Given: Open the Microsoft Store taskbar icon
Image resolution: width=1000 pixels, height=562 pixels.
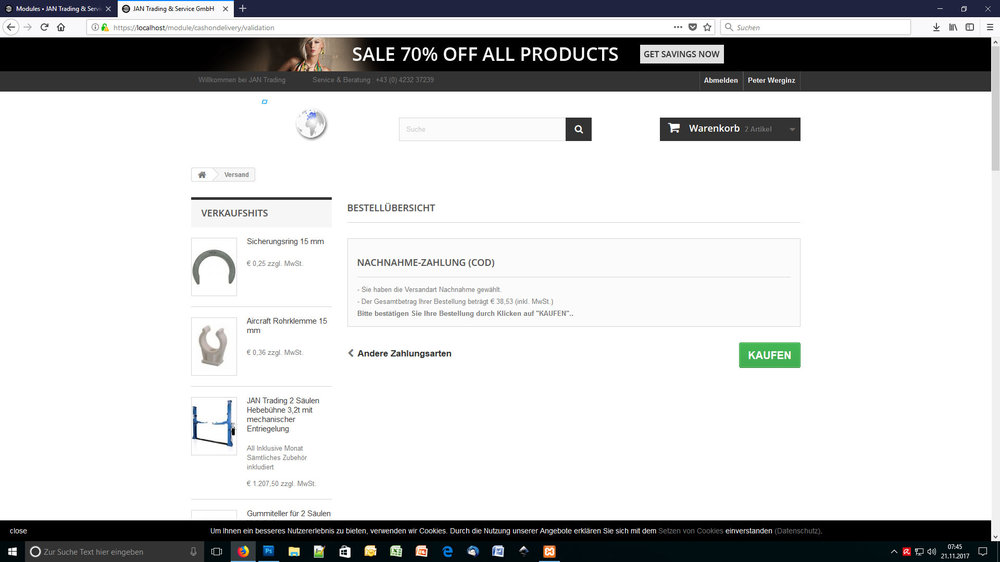Looking at the screenshot, I should pos(345,552).
